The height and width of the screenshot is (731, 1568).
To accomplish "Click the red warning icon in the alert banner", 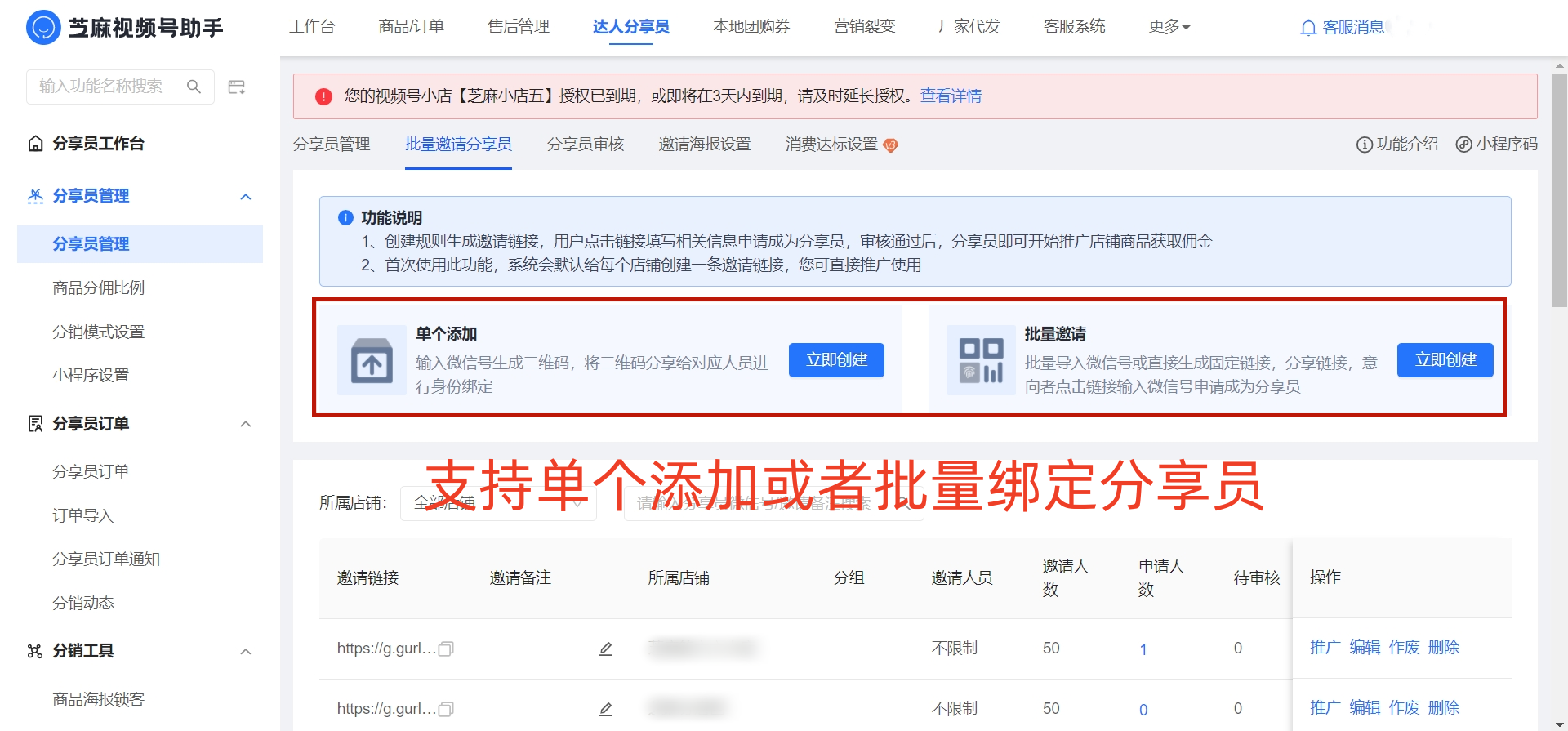I will pos(323,96).
